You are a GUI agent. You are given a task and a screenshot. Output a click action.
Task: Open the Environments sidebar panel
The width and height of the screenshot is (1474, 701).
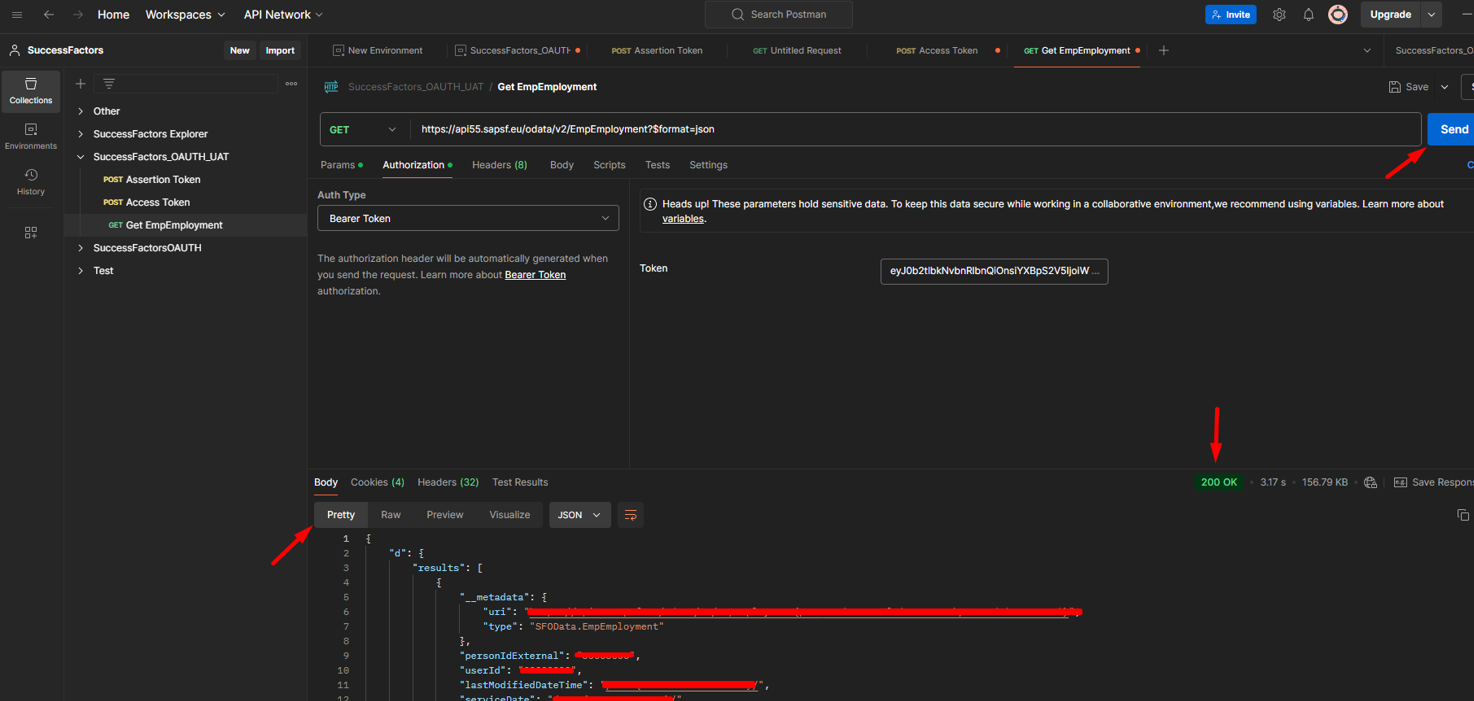coord(31,137)
